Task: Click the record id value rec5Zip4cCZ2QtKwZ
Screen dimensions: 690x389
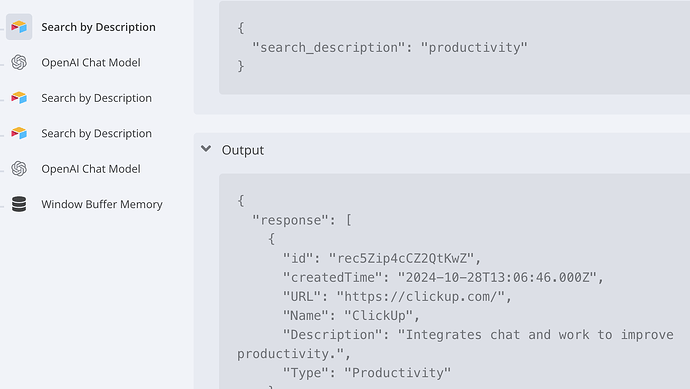Action: pos(401,258)
